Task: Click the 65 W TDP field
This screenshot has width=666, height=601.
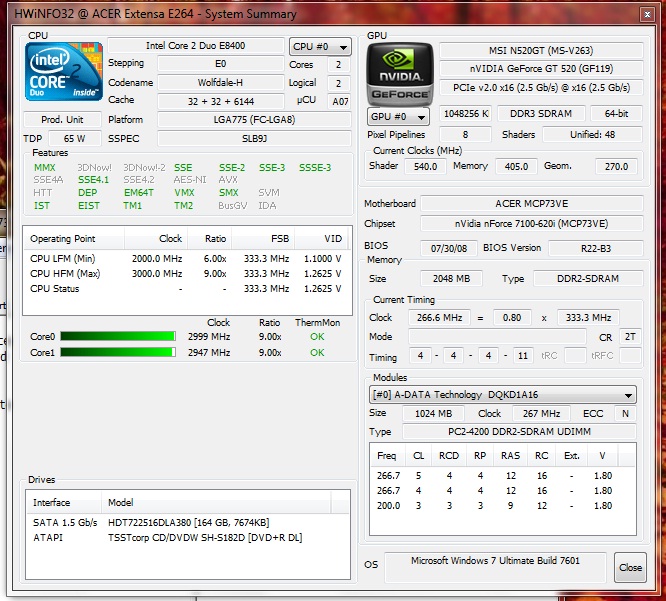Action: point(75,138)
